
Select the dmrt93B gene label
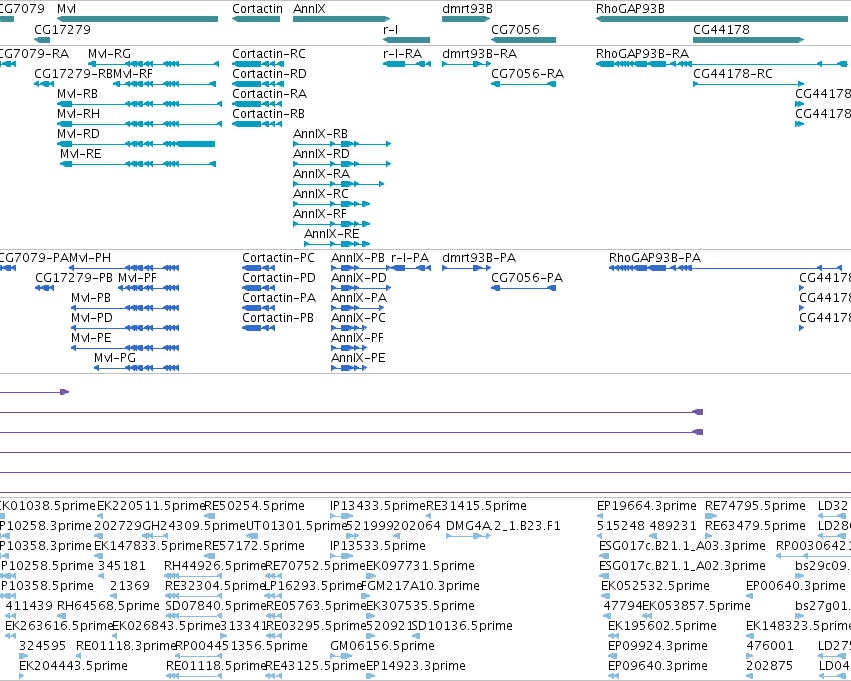[467, 9]
